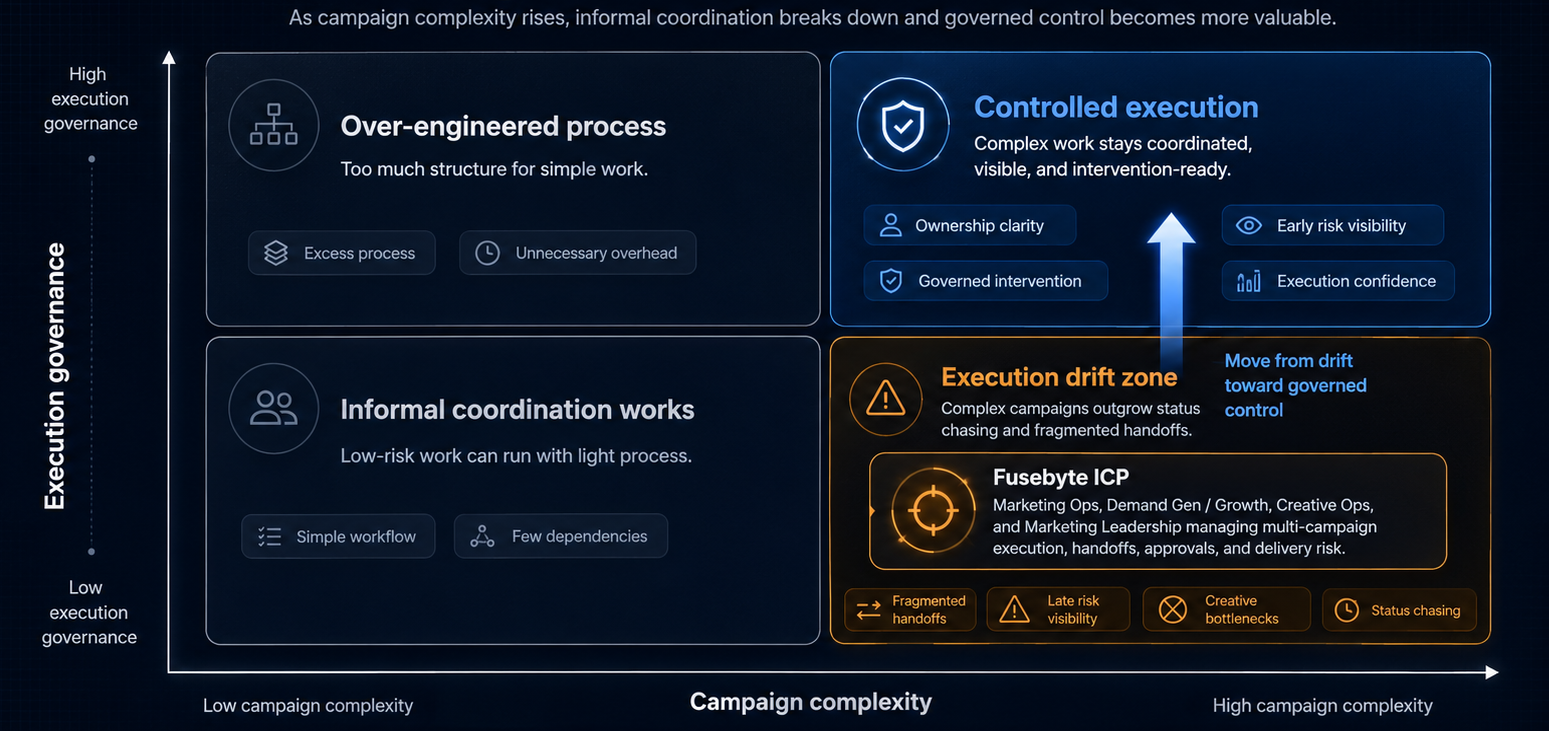Click the Fusebyte ICP card heading
The image size is (1549, 731).
click(1061, 477)
